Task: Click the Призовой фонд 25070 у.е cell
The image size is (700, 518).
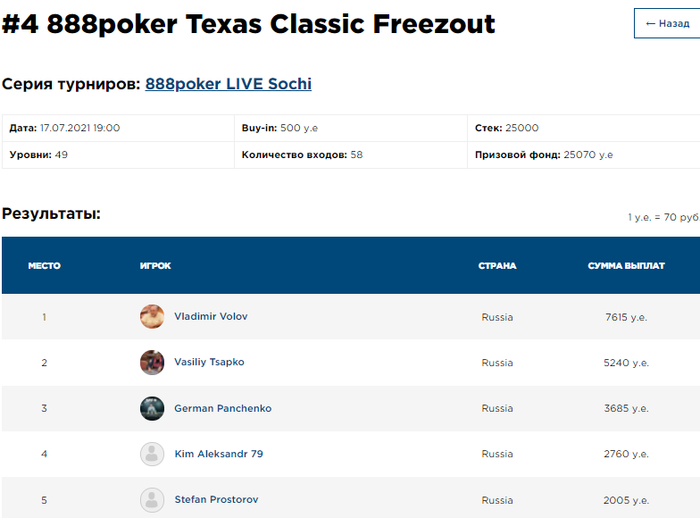Action: tap(583, 155)
